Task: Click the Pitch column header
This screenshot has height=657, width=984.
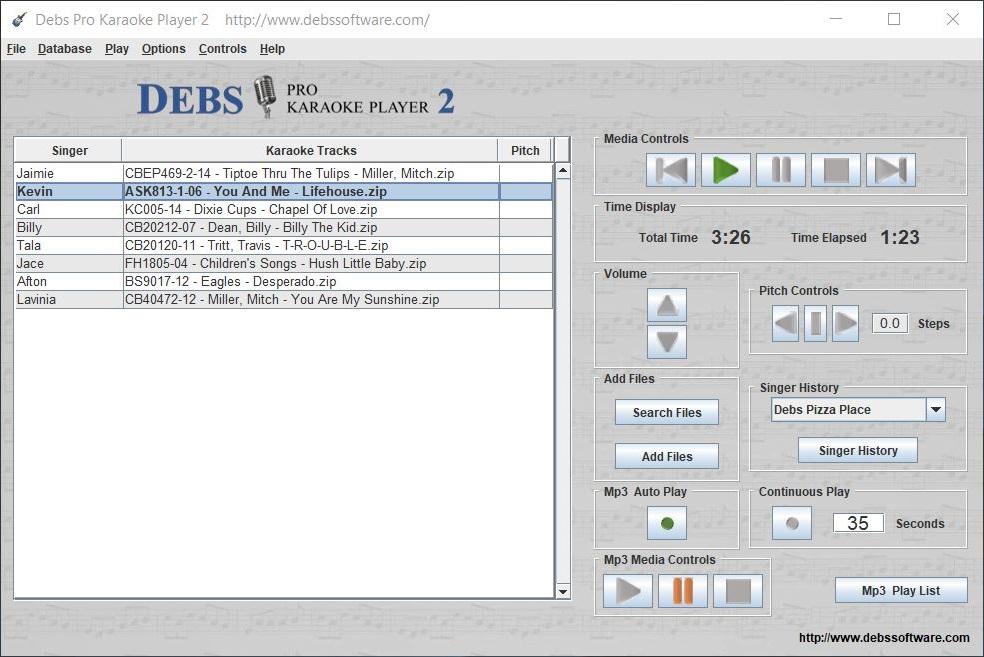Action: pyautogui.click(x=525, y=151)
